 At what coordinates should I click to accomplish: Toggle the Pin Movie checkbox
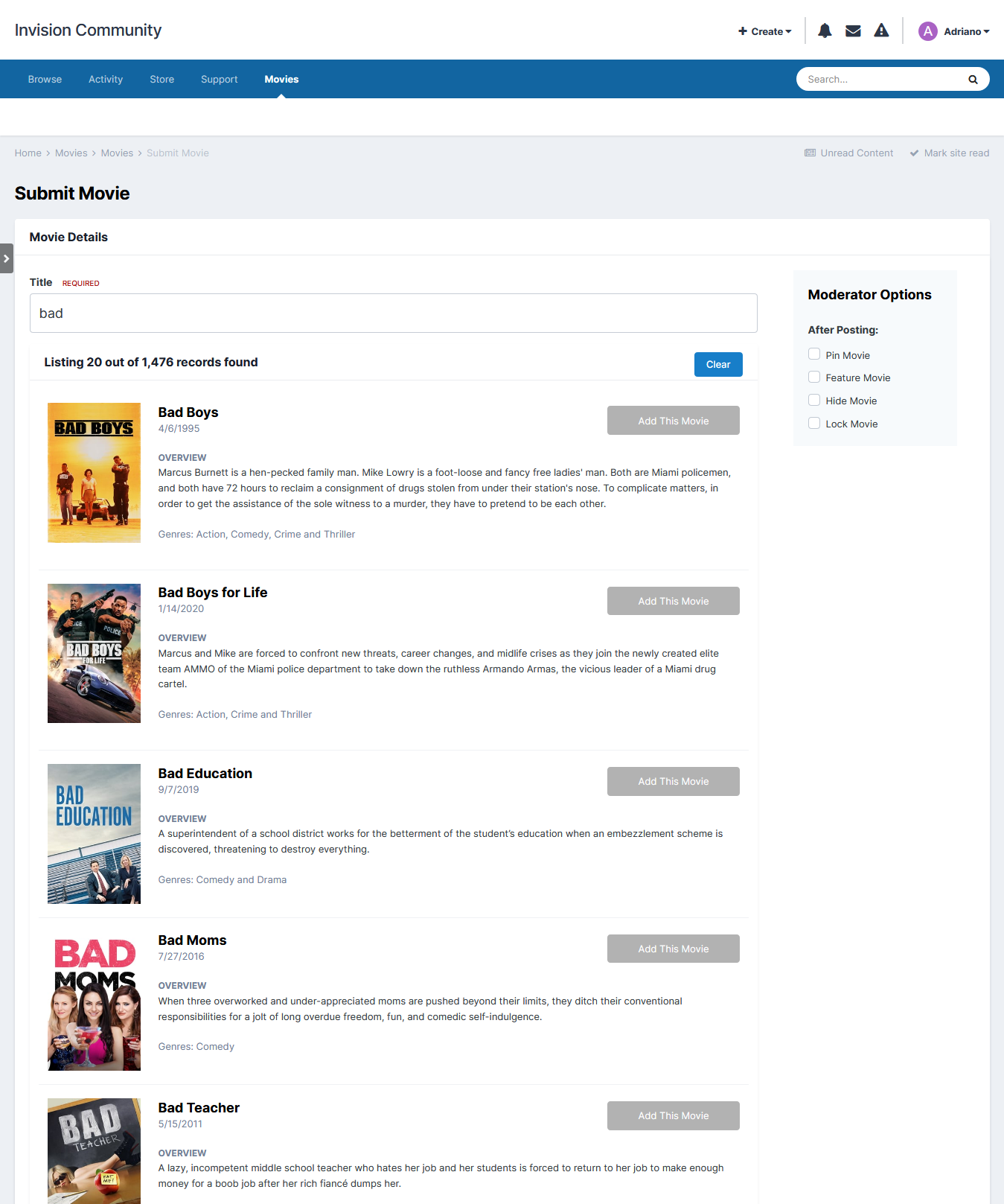(814, 354)
